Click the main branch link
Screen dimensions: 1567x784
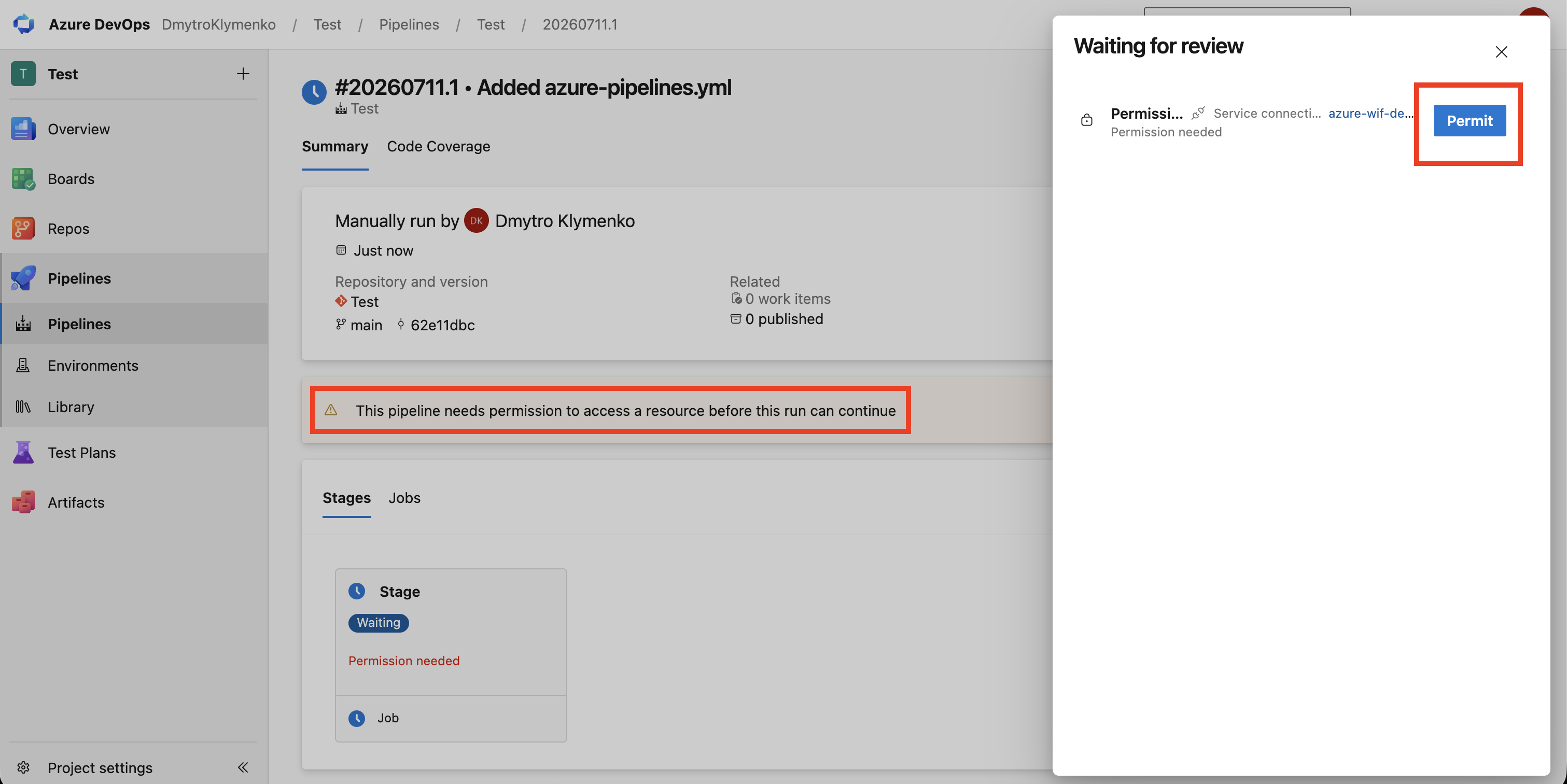point(366,325)
